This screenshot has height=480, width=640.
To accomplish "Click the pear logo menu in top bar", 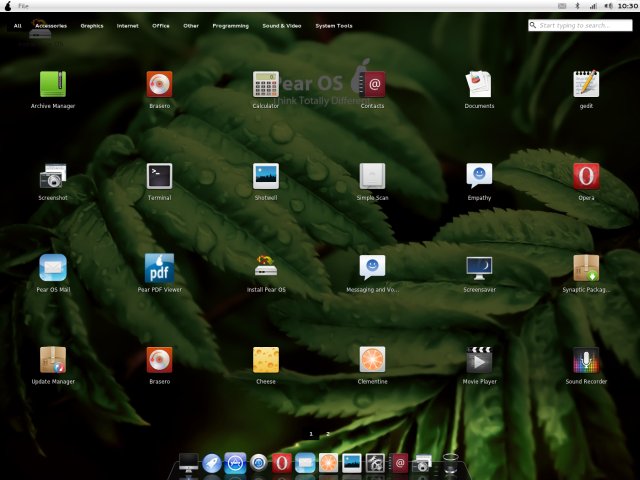I will (x=8, y=6).
